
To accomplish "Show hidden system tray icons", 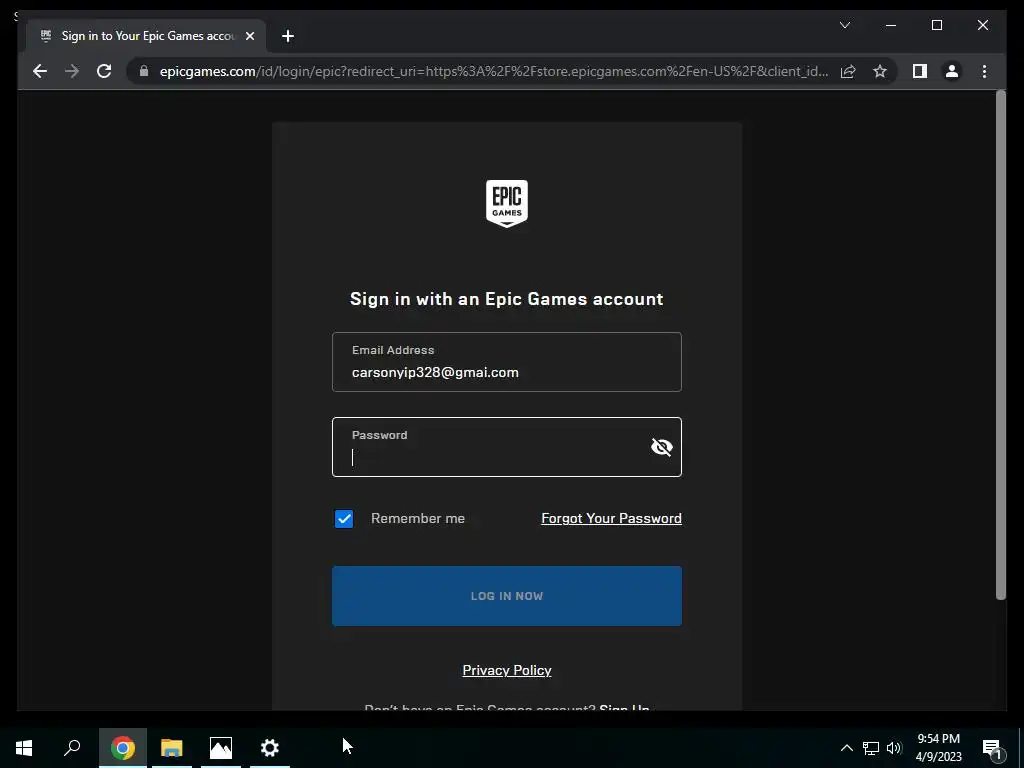I will [846, 748].
